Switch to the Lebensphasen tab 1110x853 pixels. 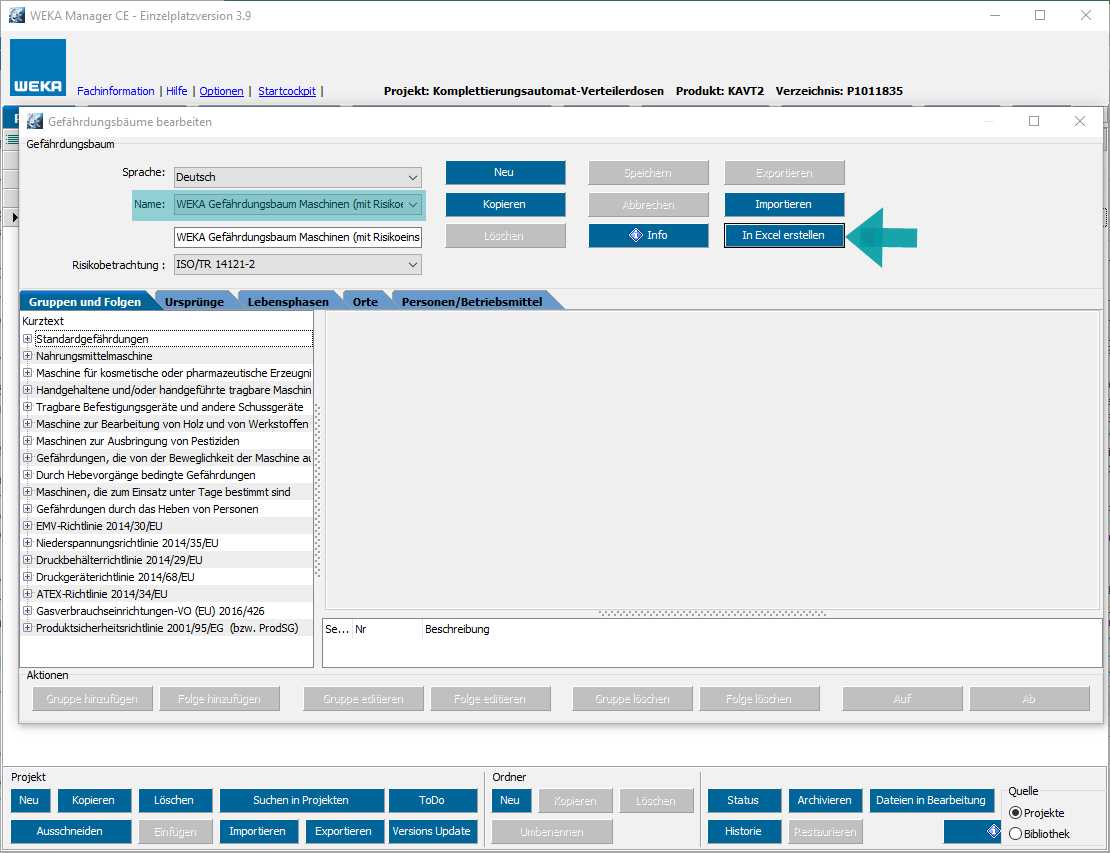(x=288, y=301)
